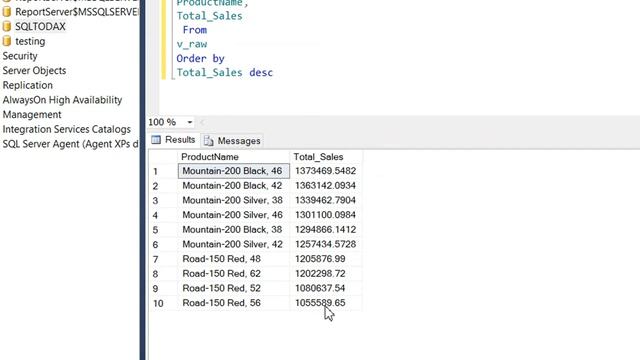Click the Messages tab document icon

point(209,141)
